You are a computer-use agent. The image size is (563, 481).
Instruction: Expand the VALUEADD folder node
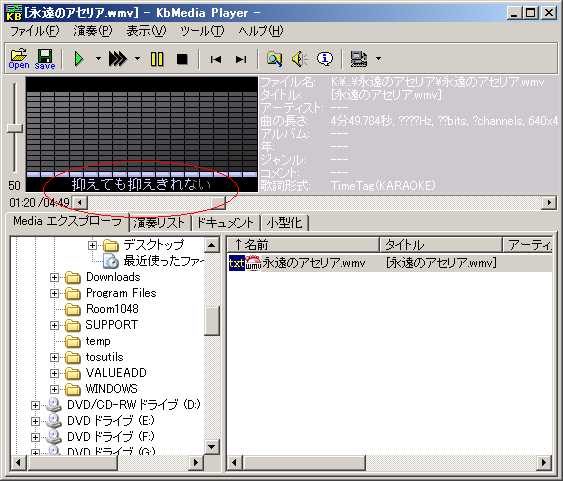[x=54, y=373]
